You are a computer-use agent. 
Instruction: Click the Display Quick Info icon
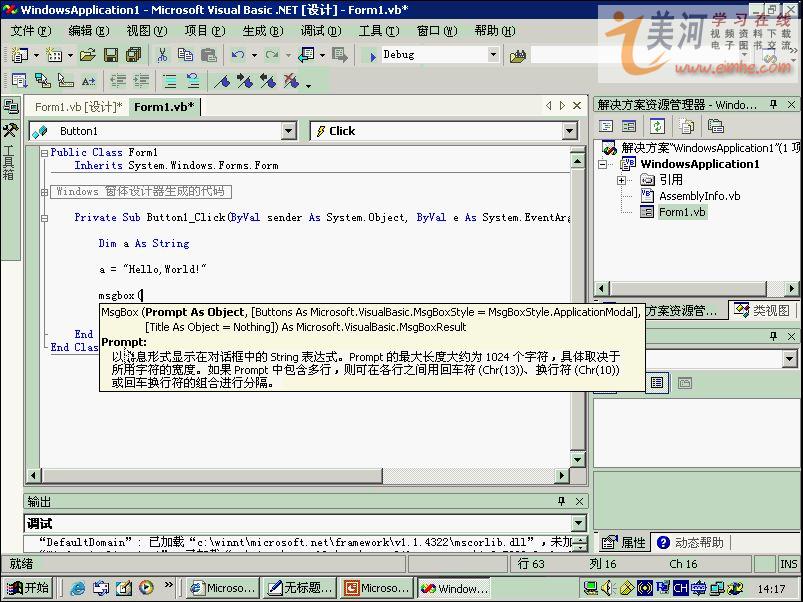[66, 80]
